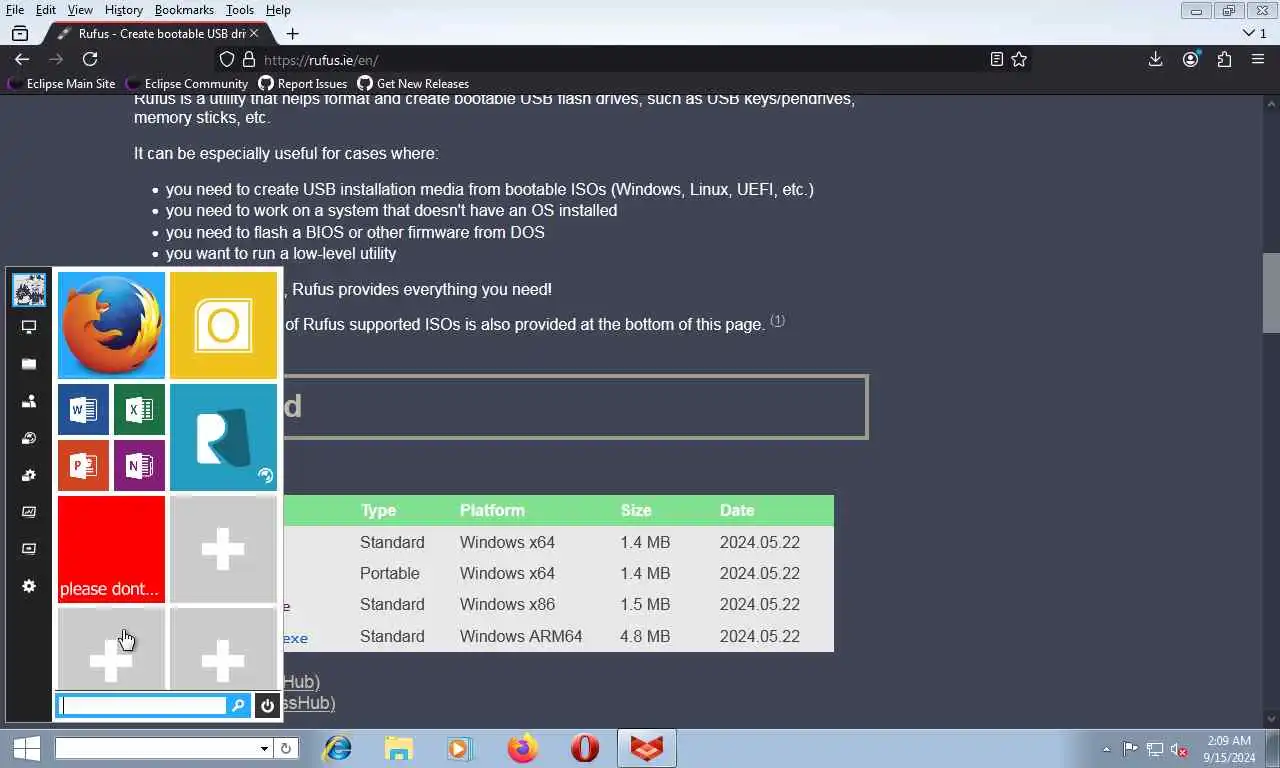This screenshot has height=768, width=1280.
Task: Open the yellow Outlook tile
Action: pos(223,325)
